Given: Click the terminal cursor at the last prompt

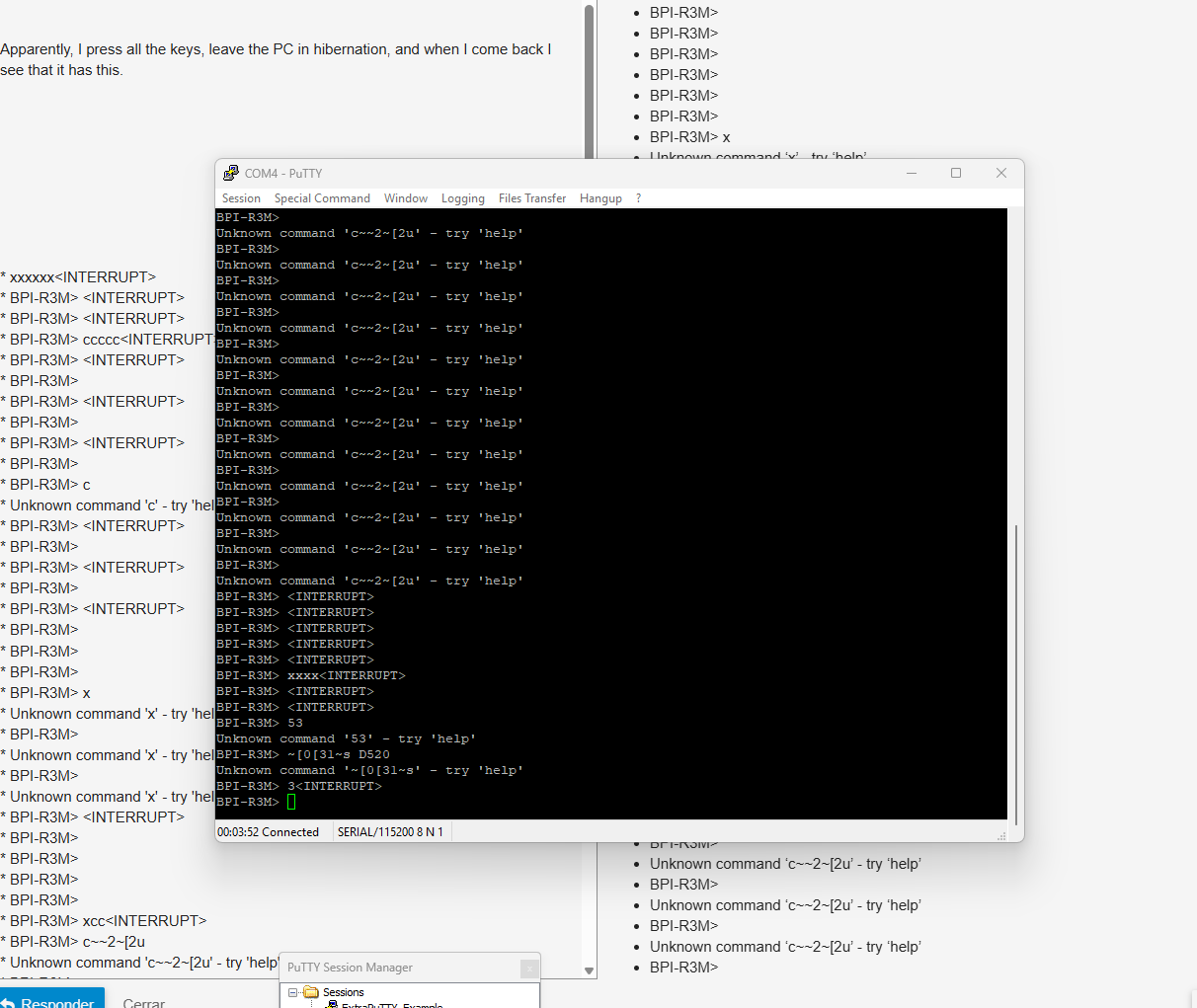Looking at the screenshot, I should click(x=291, y=802).
